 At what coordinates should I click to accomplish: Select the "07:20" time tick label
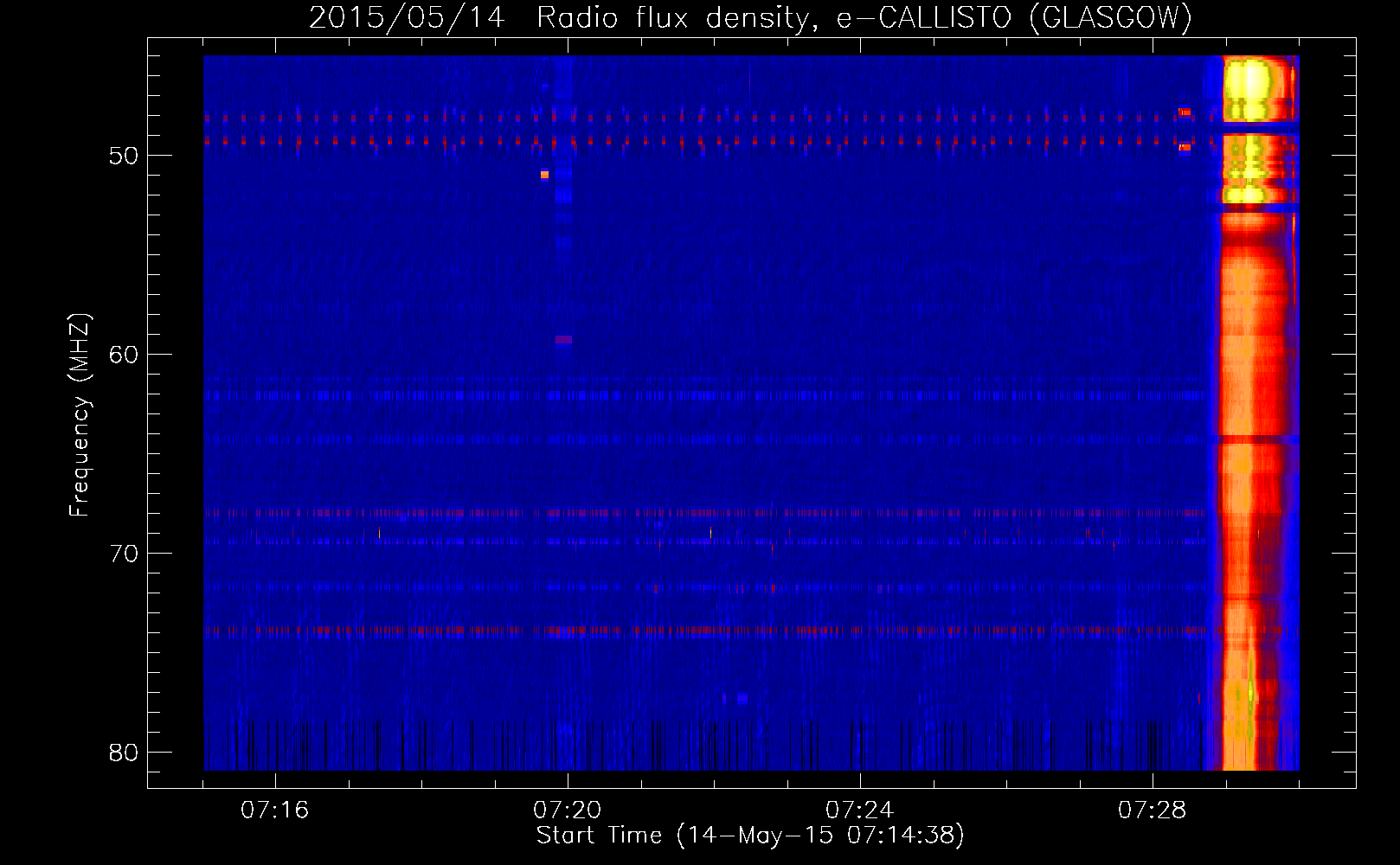click(x=568, y=811)
